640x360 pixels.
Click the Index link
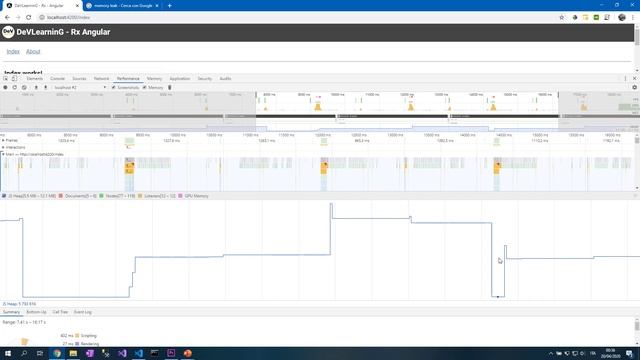(x=13, y=51)
